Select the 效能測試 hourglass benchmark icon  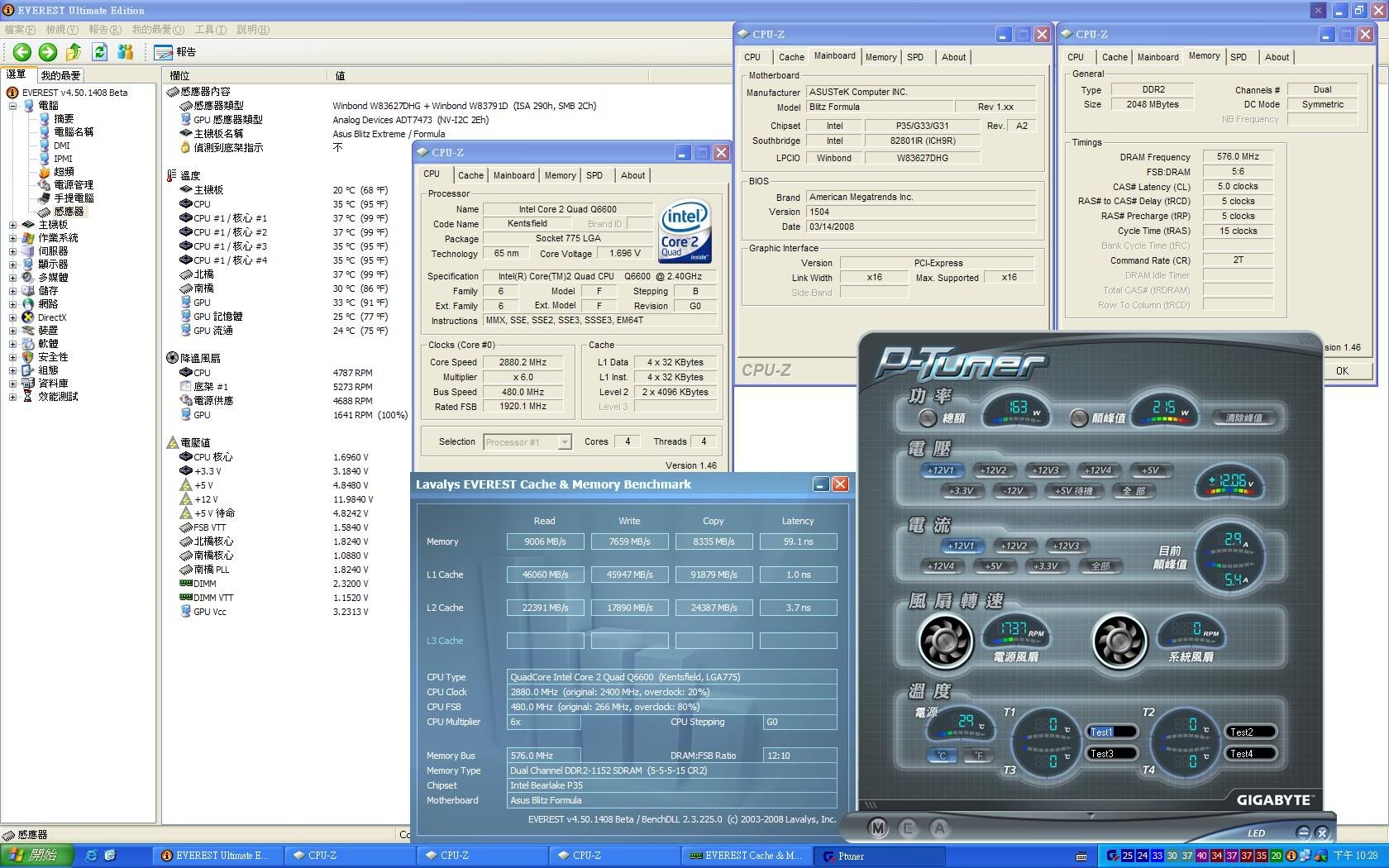click(29, 397)
